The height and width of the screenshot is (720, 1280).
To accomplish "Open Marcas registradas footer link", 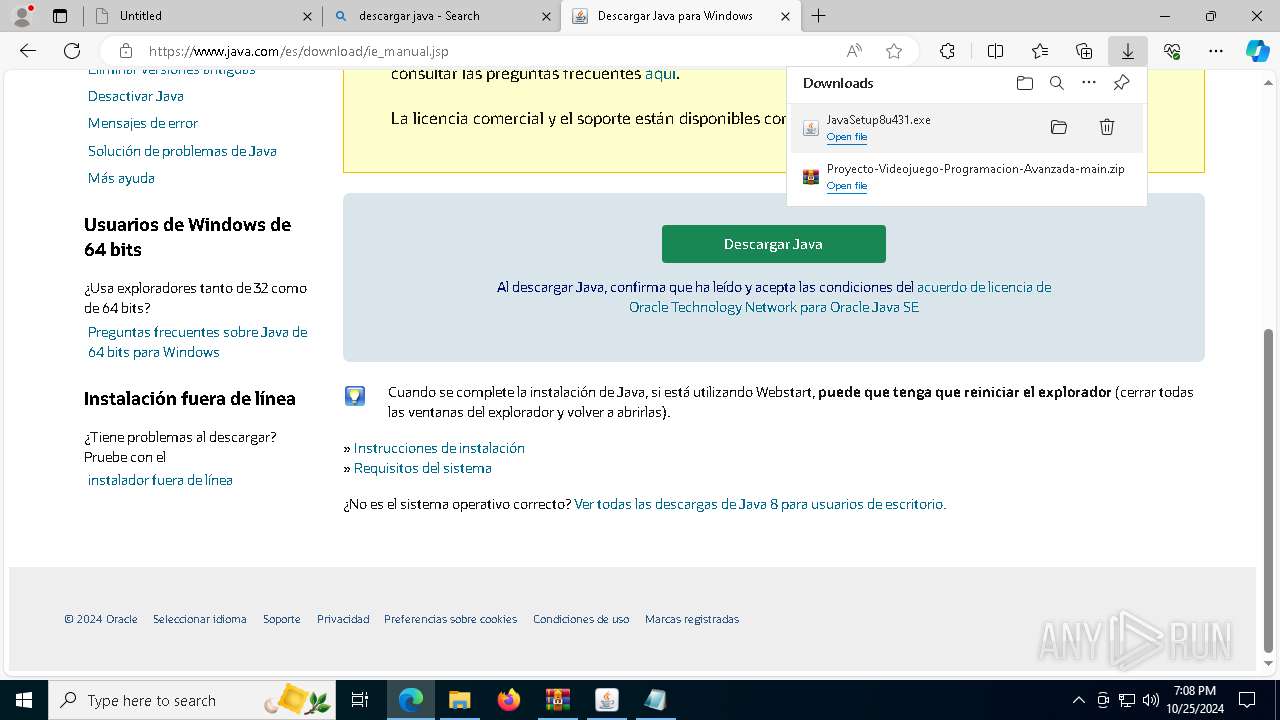I will tap(692, 619).
